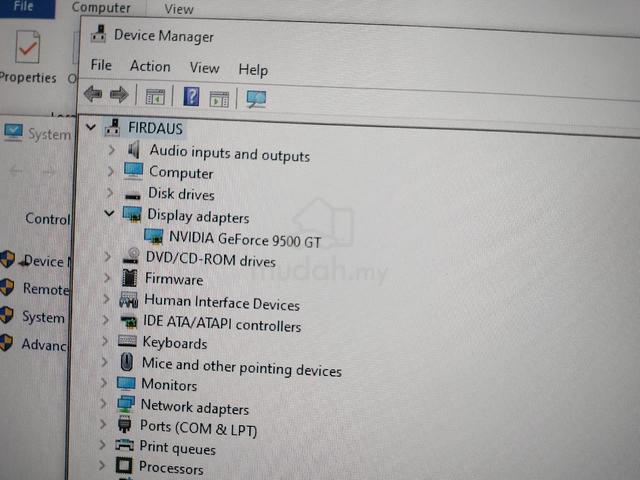
Task: Click the Forward arrow in Device Manager toolbar
Action: (119, 95)
